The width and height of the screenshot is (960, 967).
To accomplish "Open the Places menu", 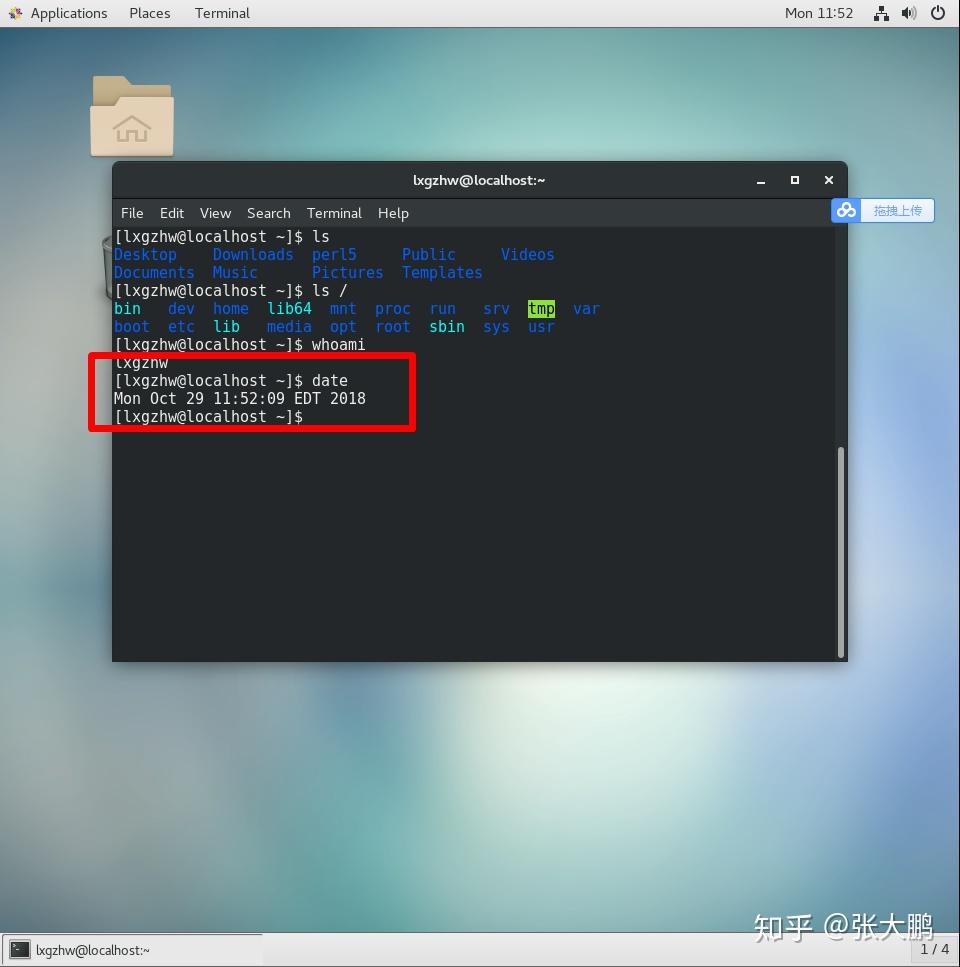I will pos(149,13).
